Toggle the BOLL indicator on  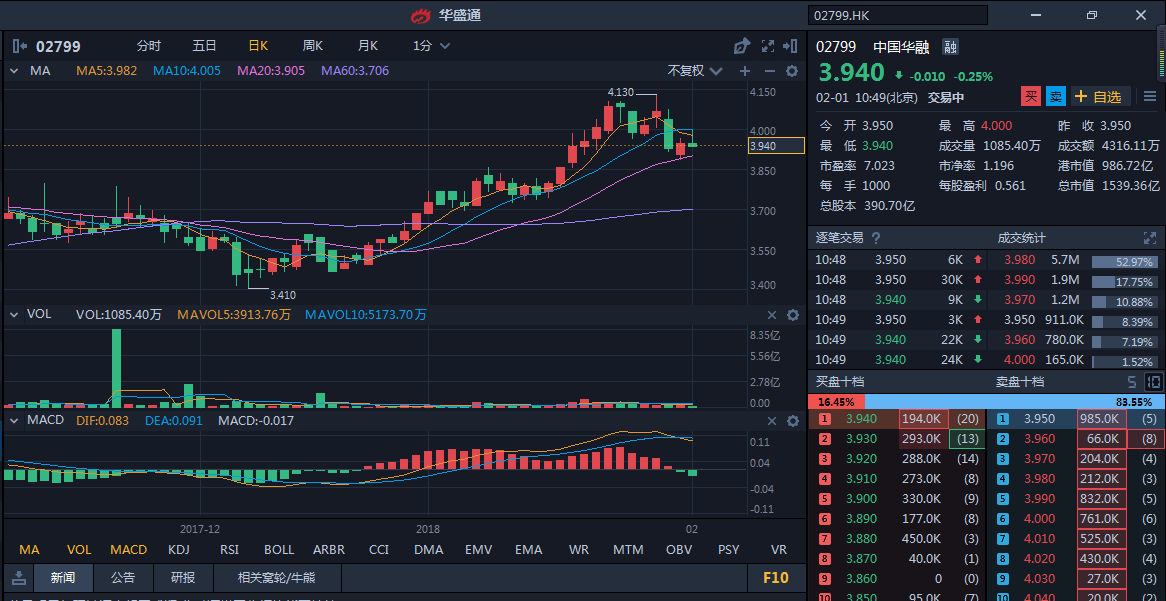click(279, 549)
